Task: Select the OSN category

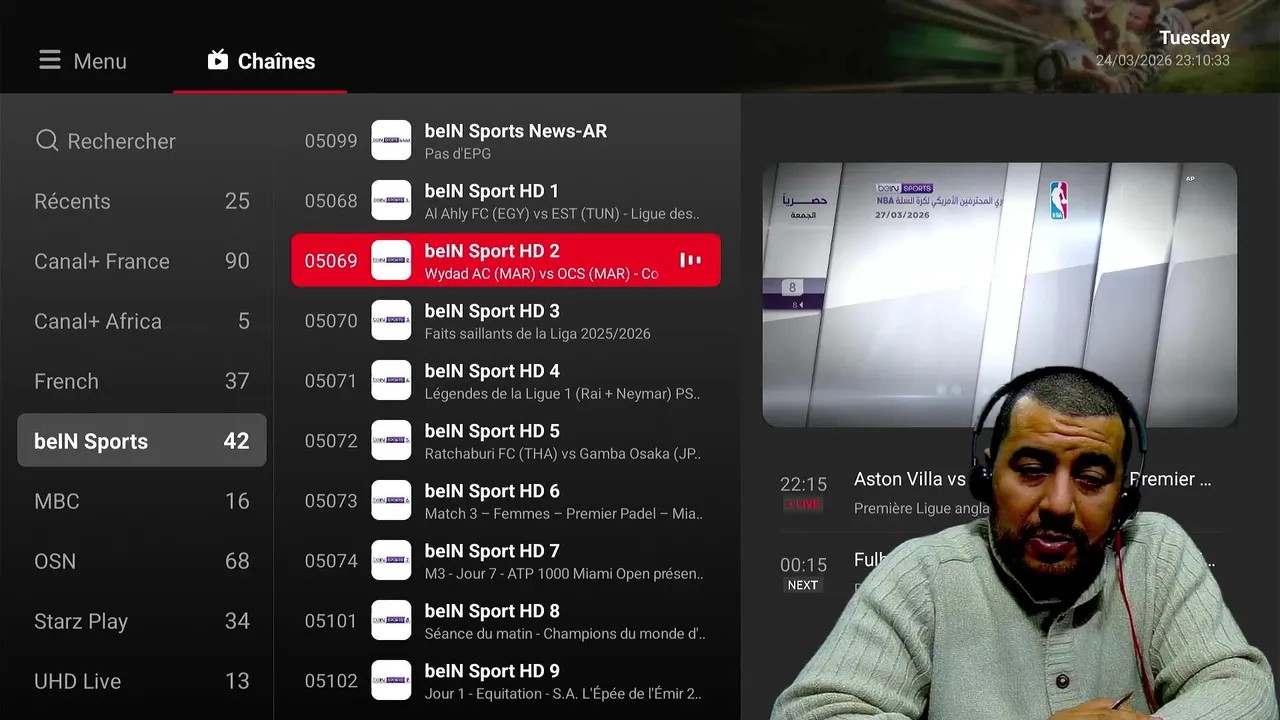Action: [x=142, y=561]
